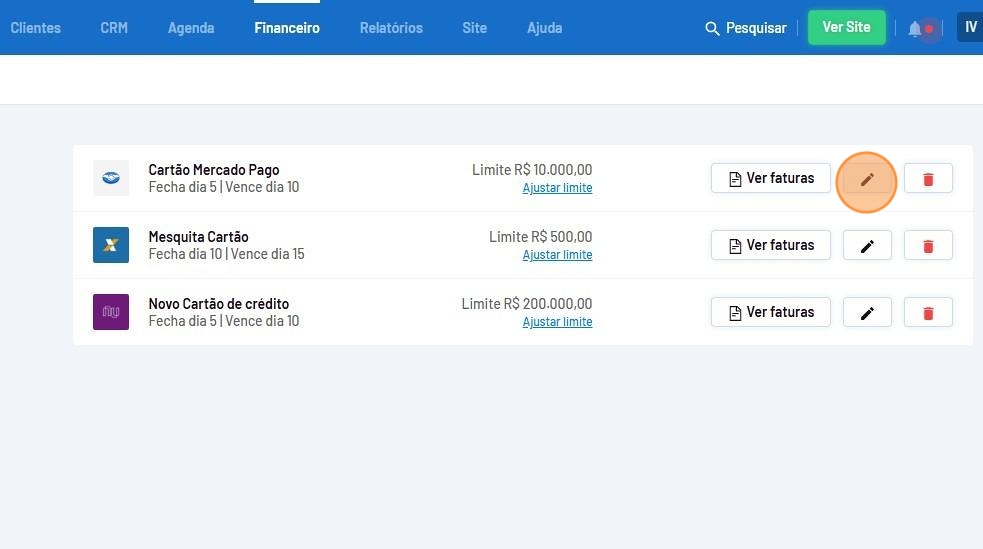983x549 pixels.
Task: Adjust limit of Novo Cartão de crédito
Action: [x=557, y=322]
